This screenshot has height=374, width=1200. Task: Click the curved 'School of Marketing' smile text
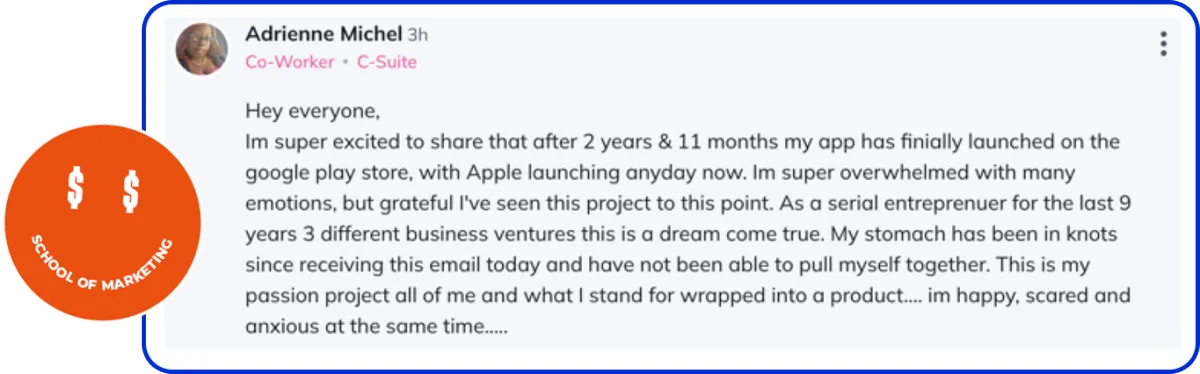point(103,268)
